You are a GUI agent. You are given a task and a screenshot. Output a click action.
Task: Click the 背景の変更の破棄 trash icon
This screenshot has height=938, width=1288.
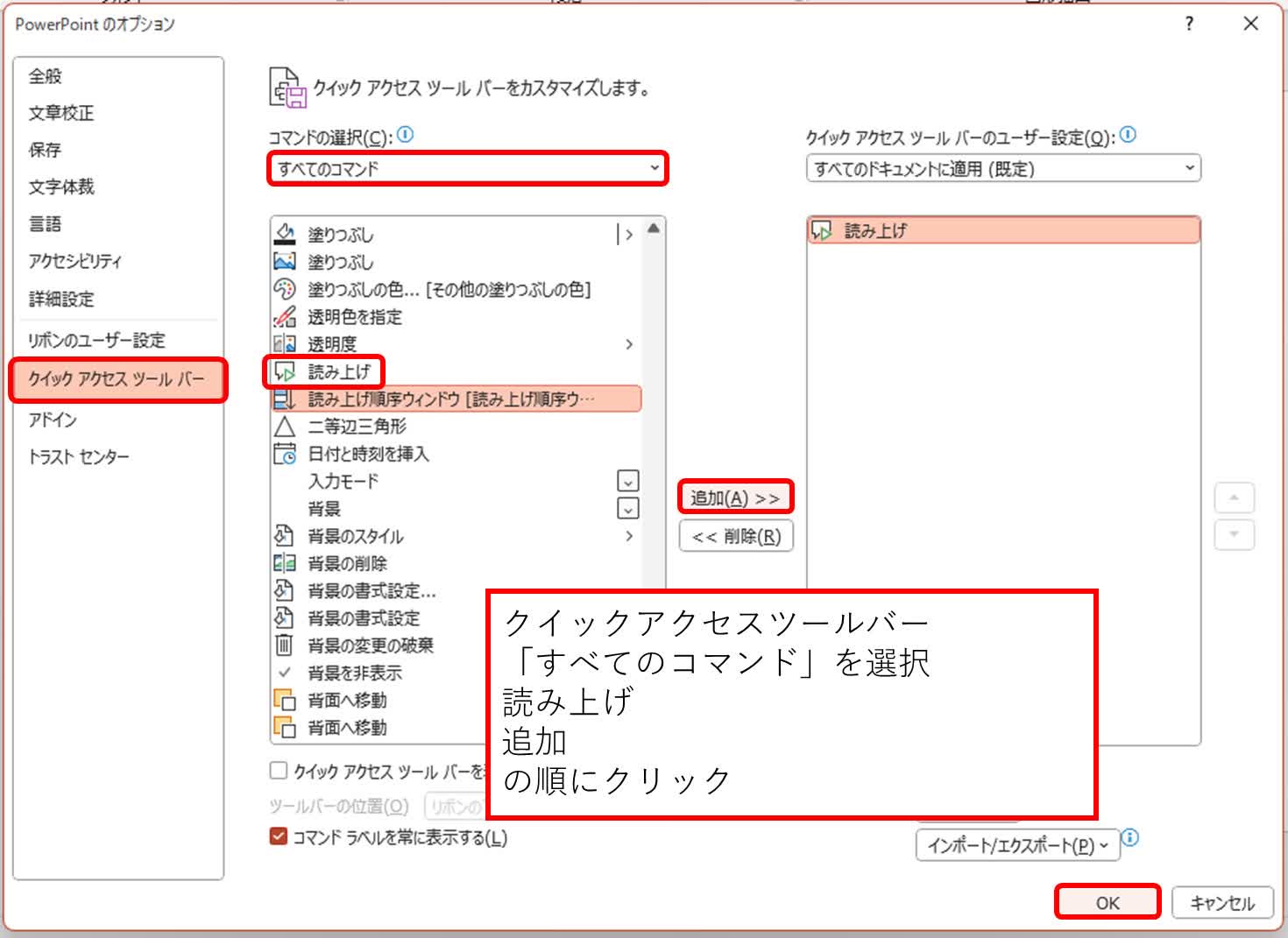click(x=285, y=645)
